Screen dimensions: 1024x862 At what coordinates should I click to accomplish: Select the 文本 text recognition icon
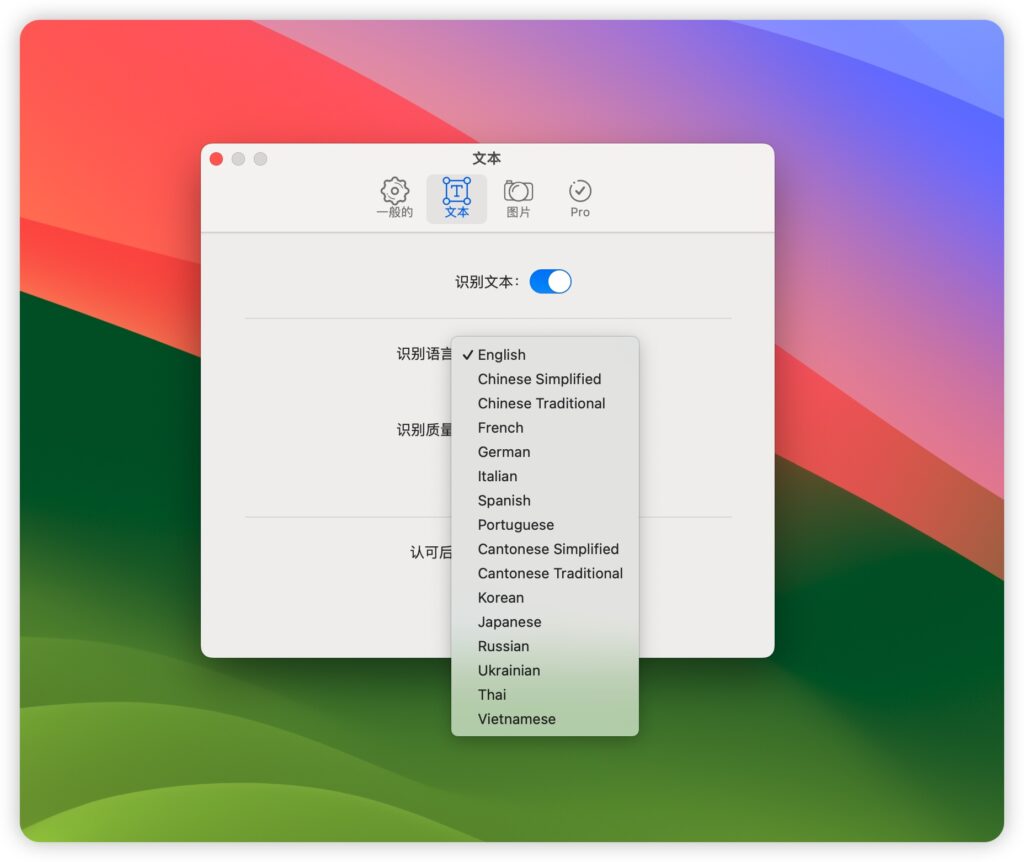coord(456,197)
